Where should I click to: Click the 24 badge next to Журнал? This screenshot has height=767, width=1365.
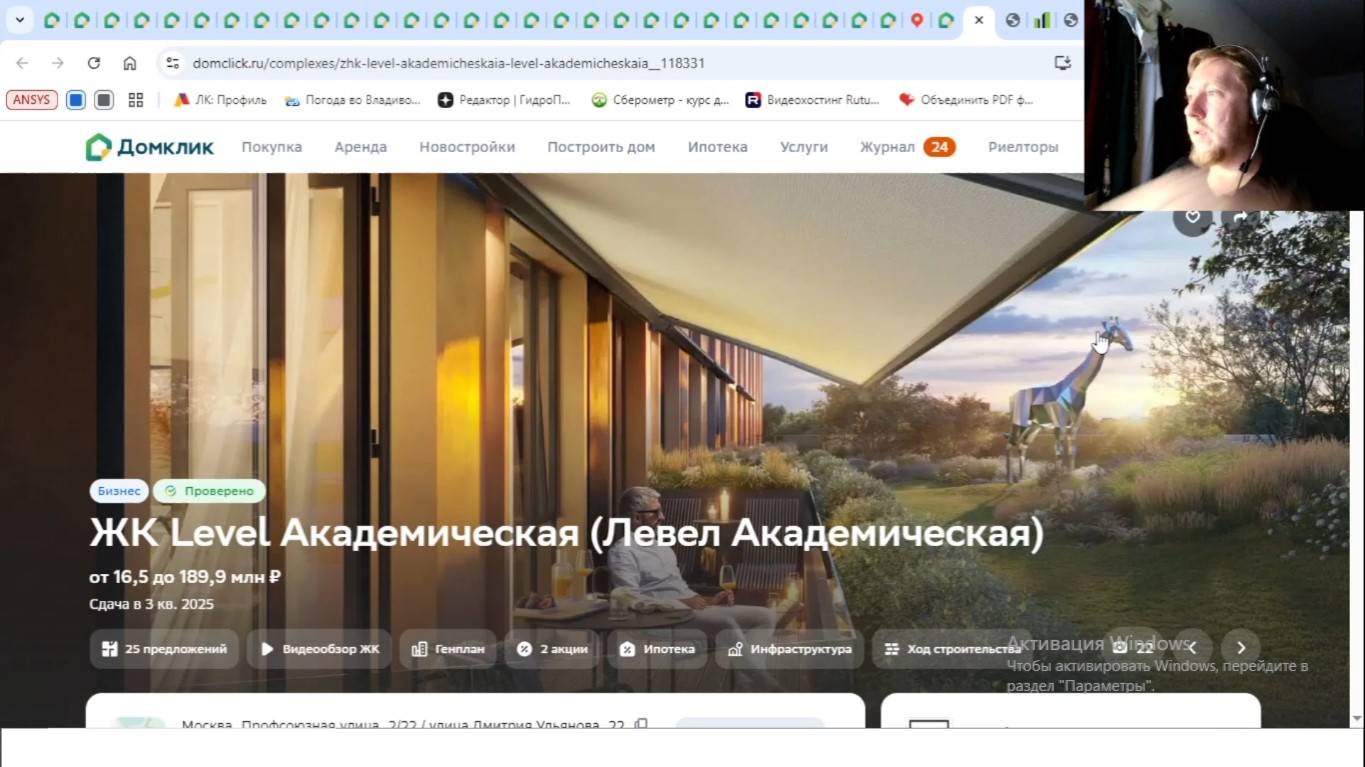[x=939, y=147]
